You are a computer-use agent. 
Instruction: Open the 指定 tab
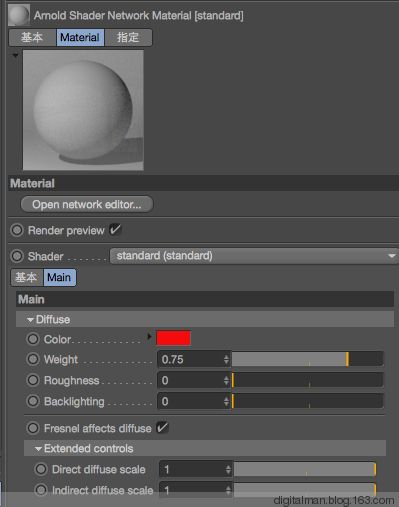tap(128, 37)
